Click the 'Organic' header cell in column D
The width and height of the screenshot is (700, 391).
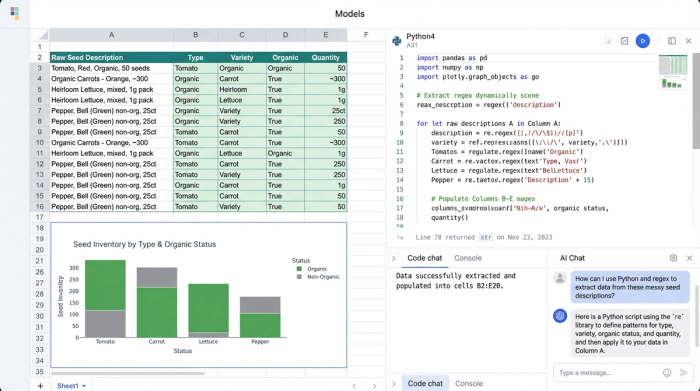[285, 58]
